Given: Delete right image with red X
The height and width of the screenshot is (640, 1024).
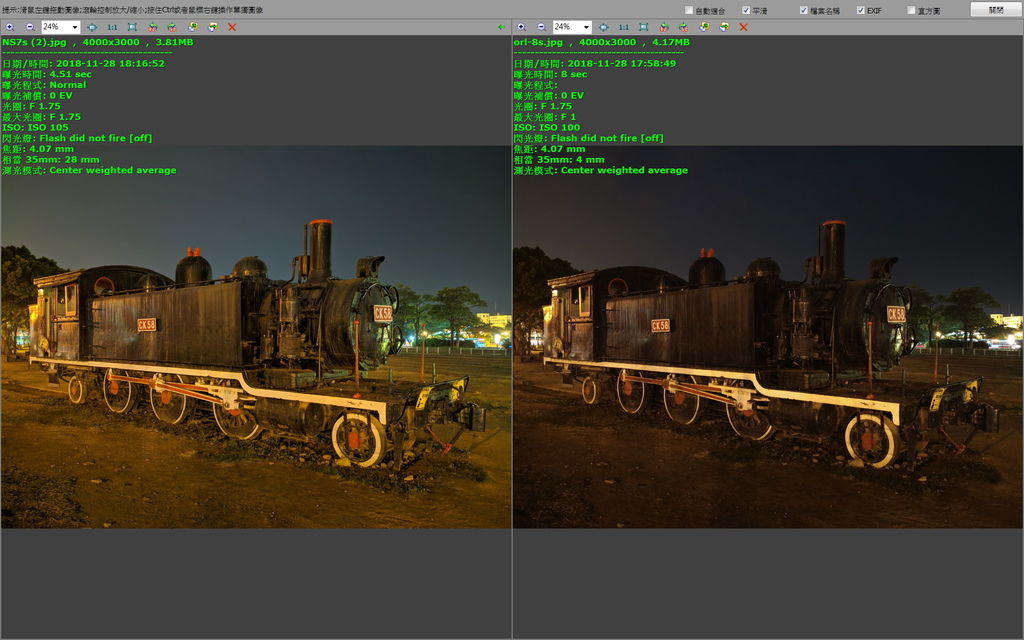Looking at the screenshot, I should 743,27.
